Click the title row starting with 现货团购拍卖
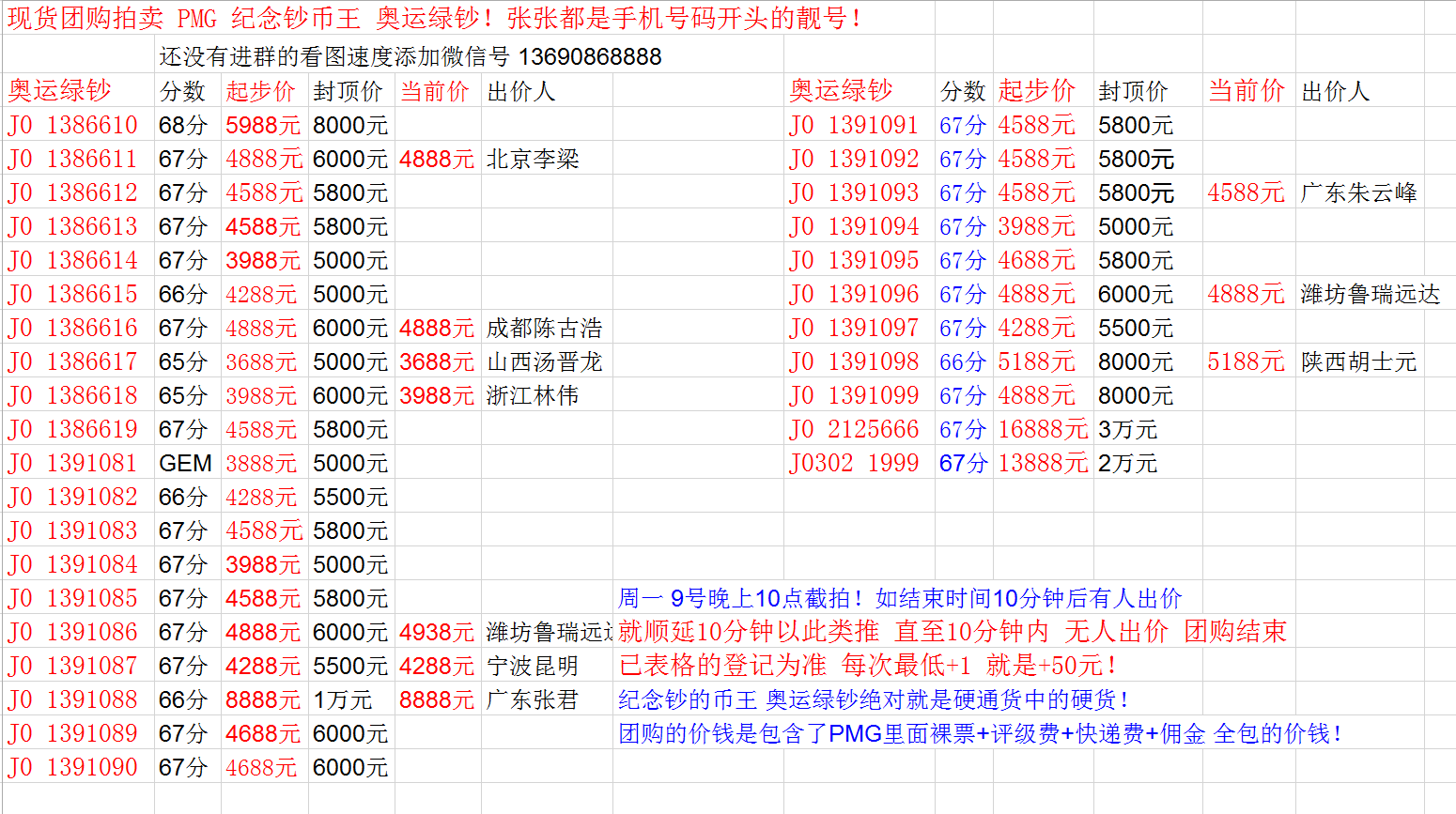 434,19
